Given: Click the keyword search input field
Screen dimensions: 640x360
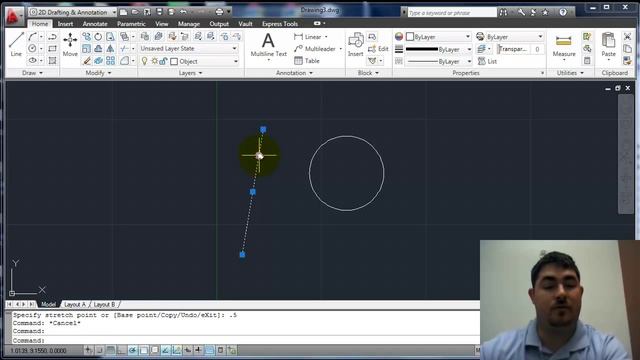Looking at the screenshot, I should (x=452, y=13).
